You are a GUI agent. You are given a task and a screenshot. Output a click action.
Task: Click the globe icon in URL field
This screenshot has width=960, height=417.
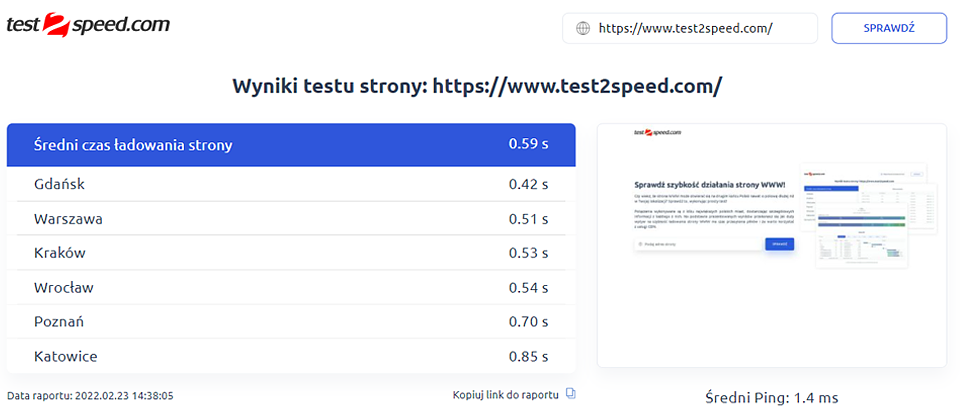tap(583, 28)
